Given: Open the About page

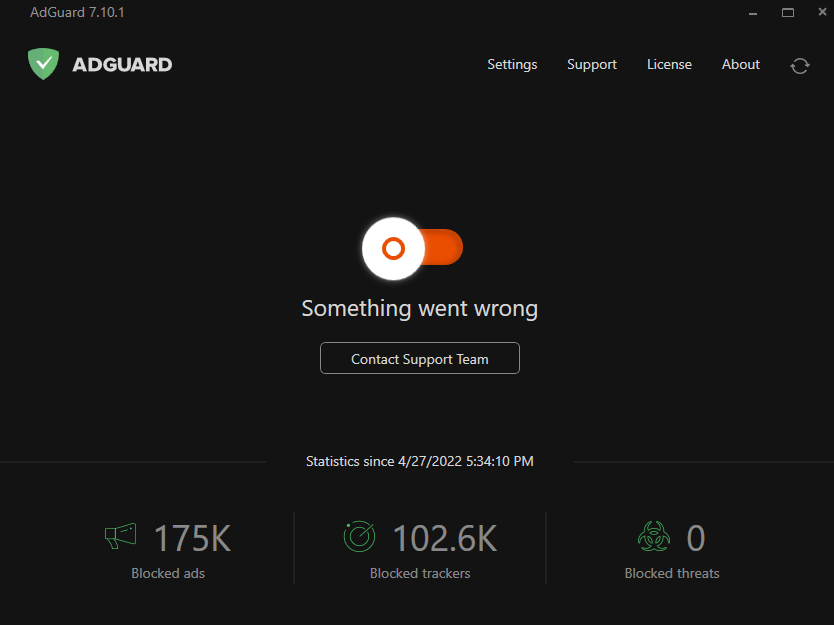Looking at the screenshot, I should pyautogui.click(x=740, y=64).
